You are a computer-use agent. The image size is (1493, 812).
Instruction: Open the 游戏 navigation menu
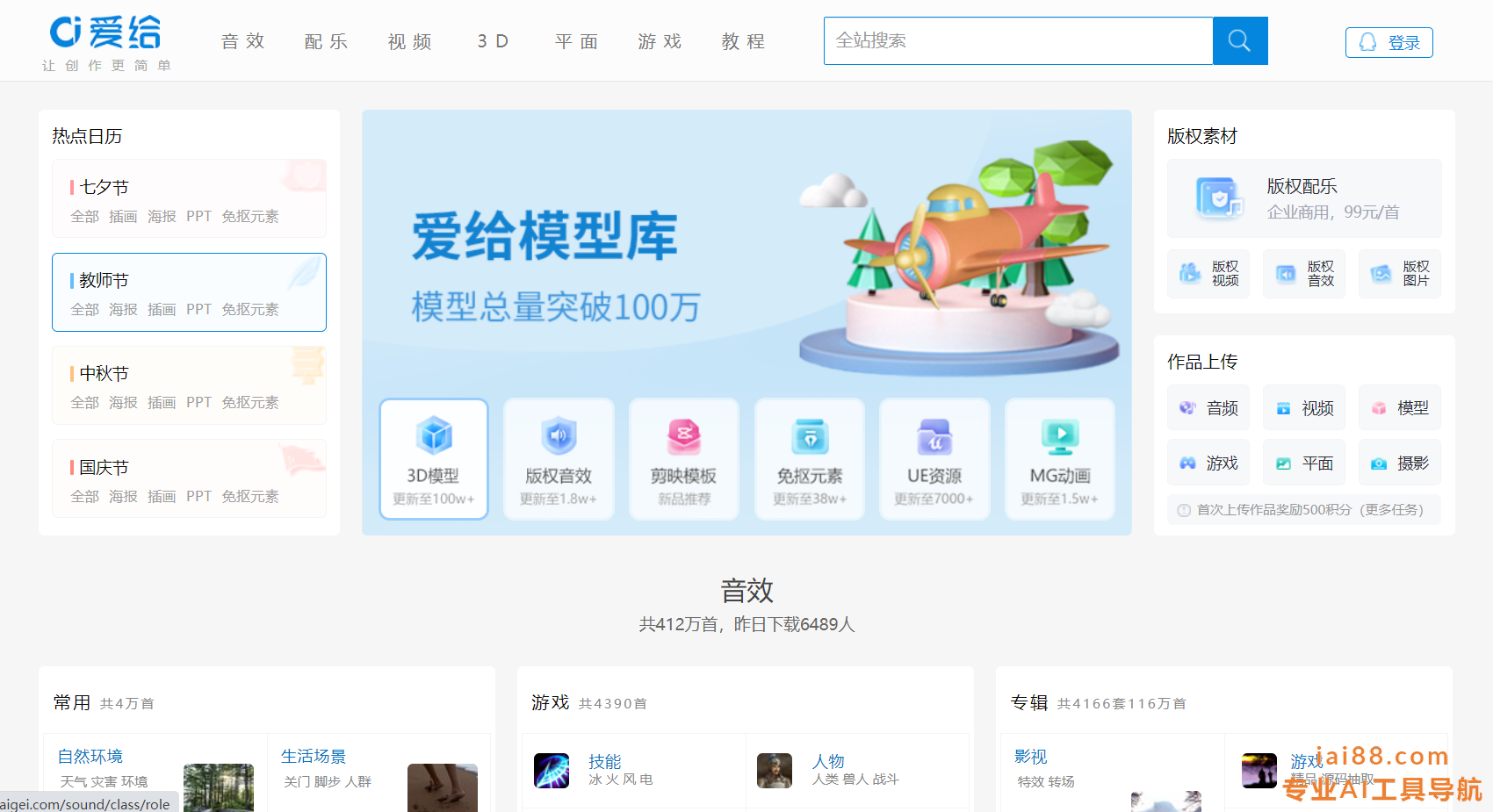660,41
